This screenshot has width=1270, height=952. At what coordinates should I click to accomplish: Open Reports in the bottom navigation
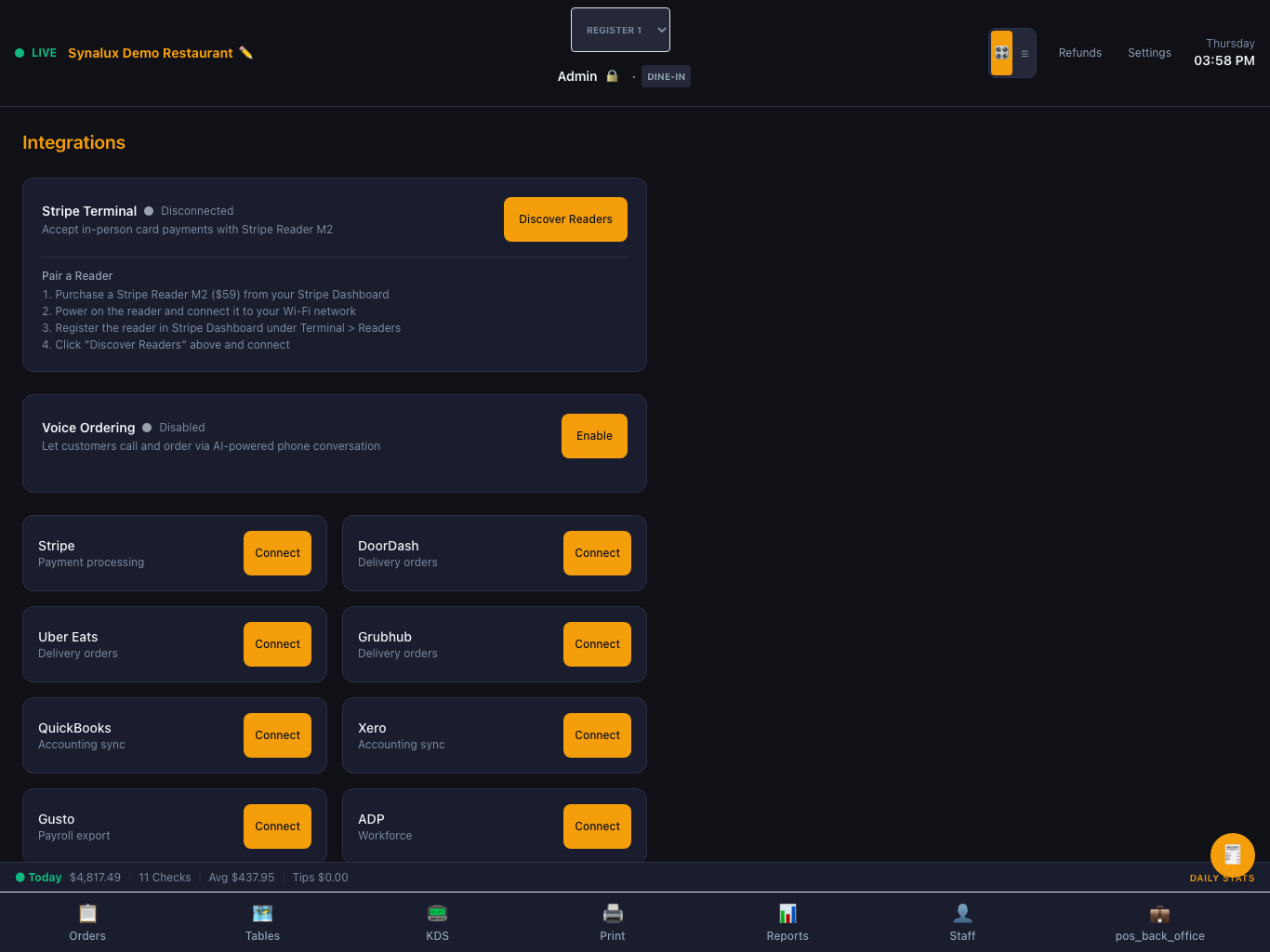(x=787, y=922)
